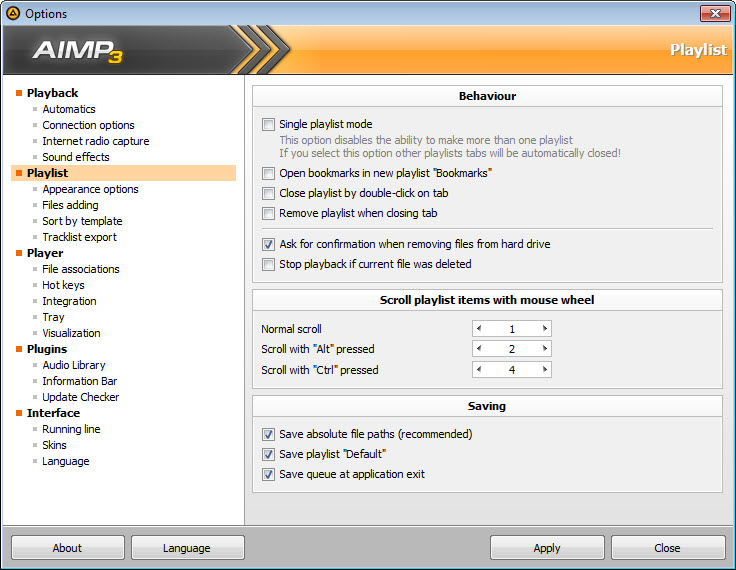Open Hot keys settings
Viewport: 736px width, 570px height.
pyautogui.click(x=63, y=285)
